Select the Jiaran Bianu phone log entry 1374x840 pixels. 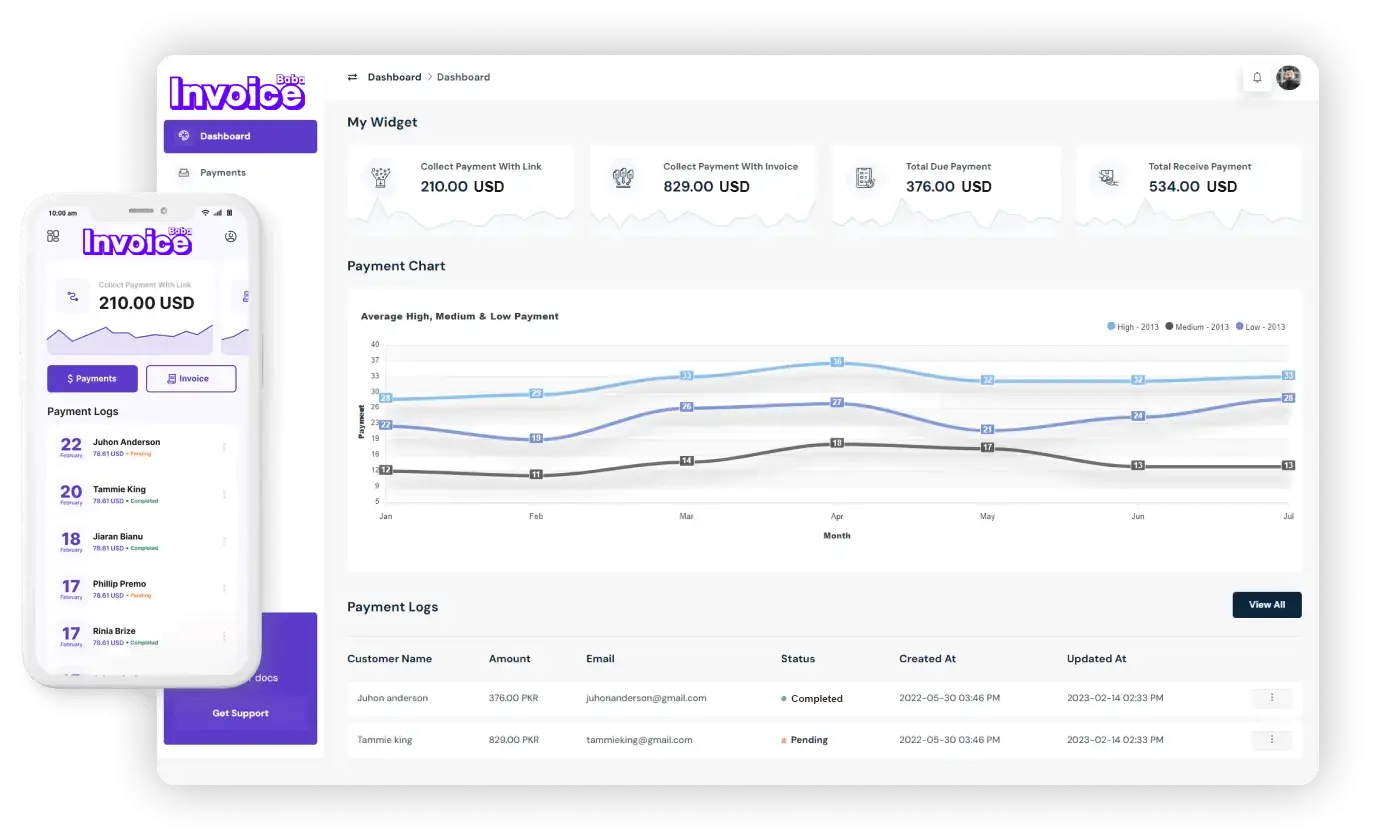click(x=142, y=542)
